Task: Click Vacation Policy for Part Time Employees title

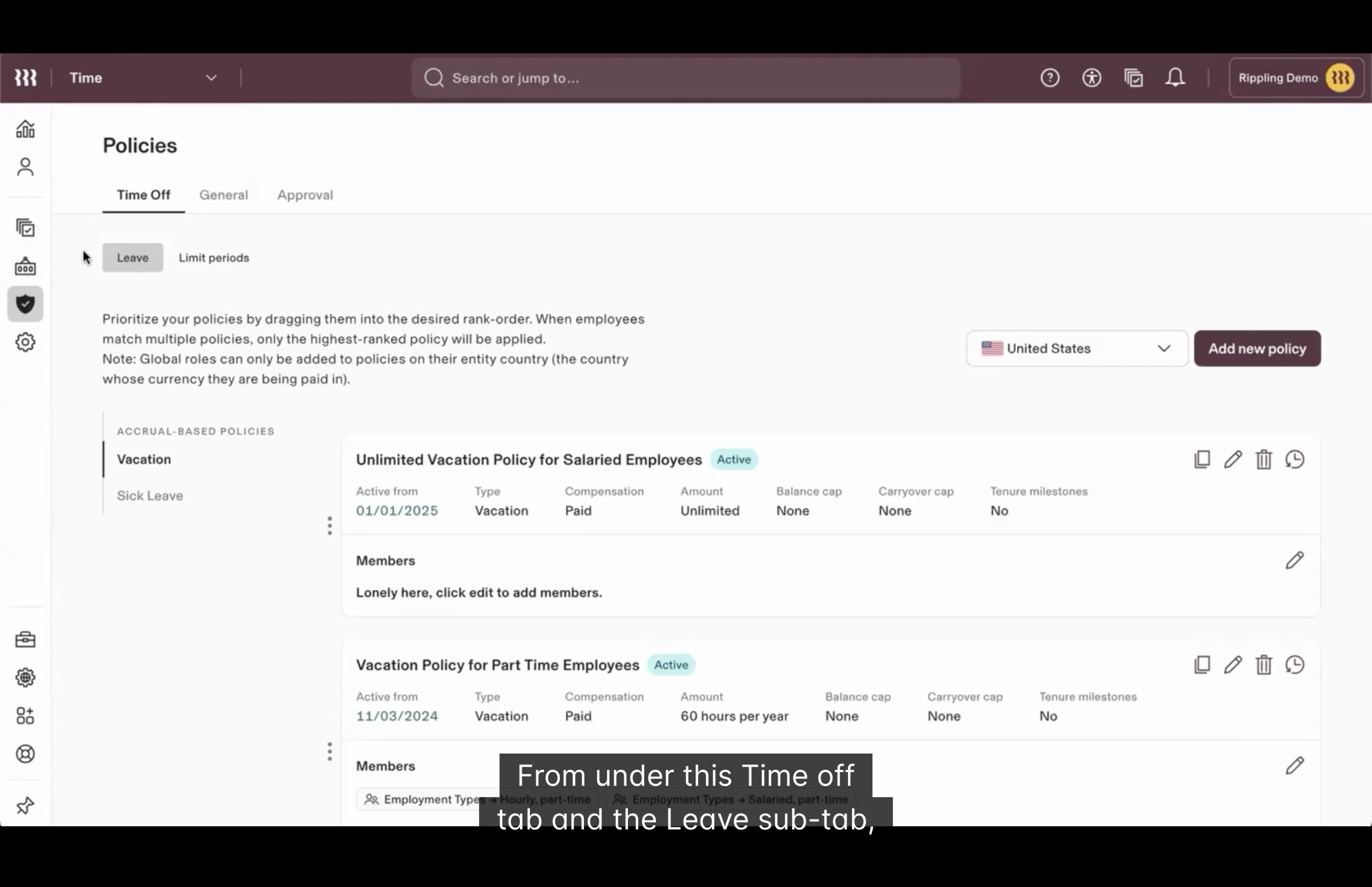Action: click(498, 665)
